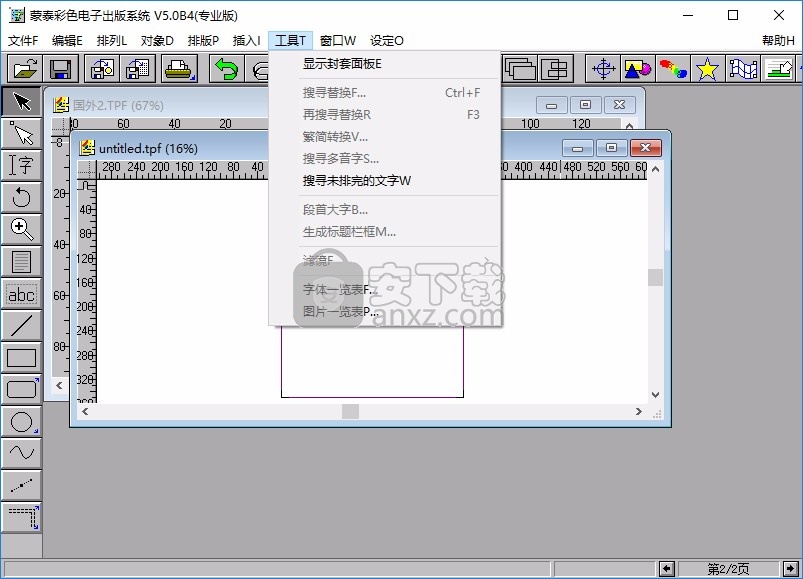This screenshot has height=579, width=803.
Task: Click scroll-left arrow in untitled.tpf window
Action: pos(85,411)
